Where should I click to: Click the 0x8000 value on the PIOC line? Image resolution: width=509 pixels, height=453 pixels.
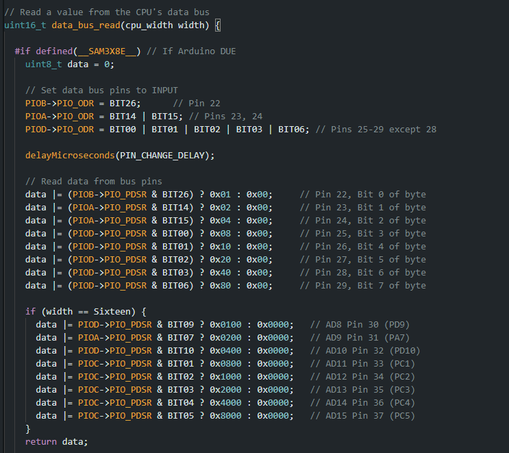click(x=225, y=416)
